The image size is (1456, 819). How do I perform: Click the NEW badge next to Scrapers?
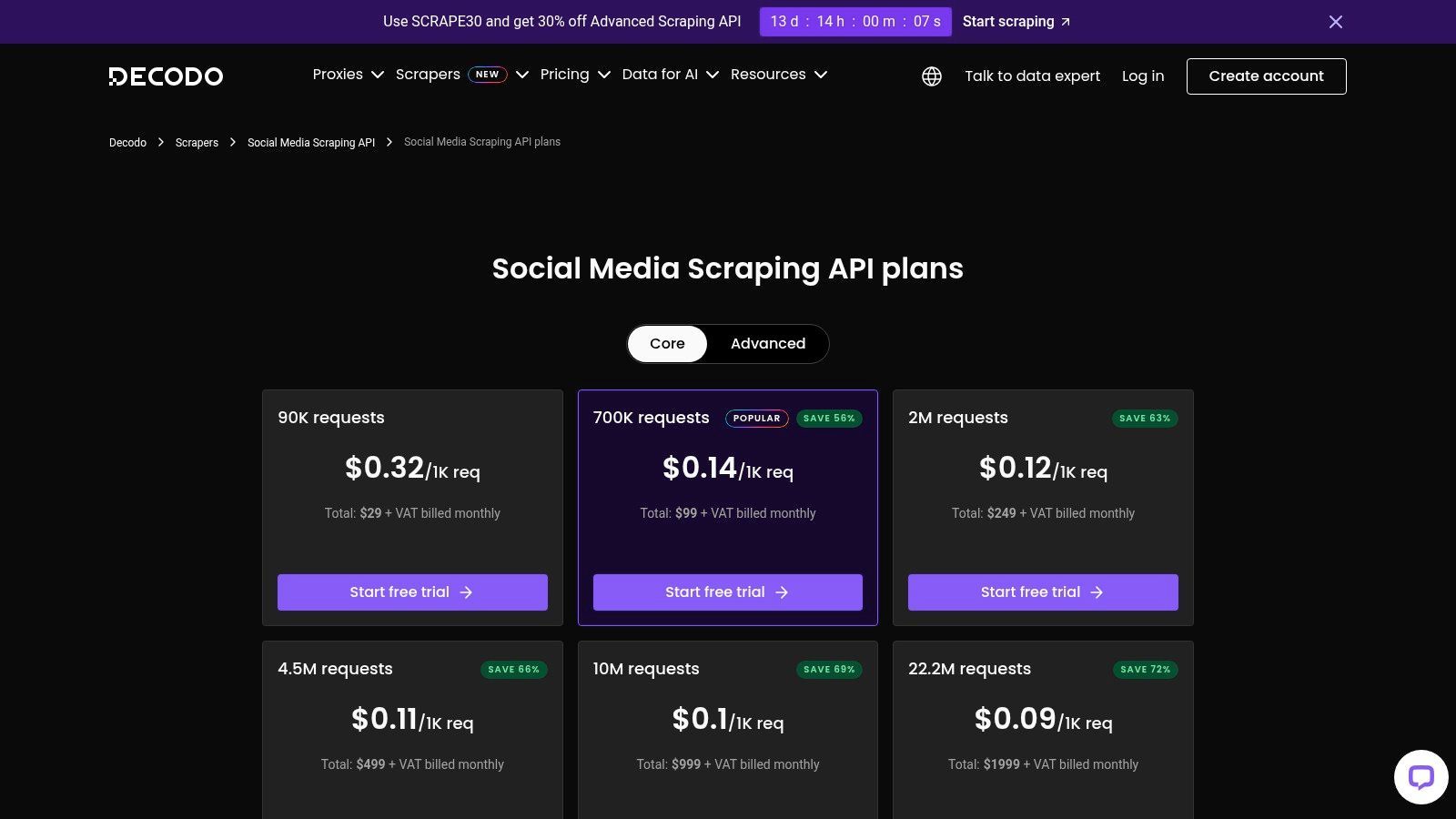tap(487, 74)
